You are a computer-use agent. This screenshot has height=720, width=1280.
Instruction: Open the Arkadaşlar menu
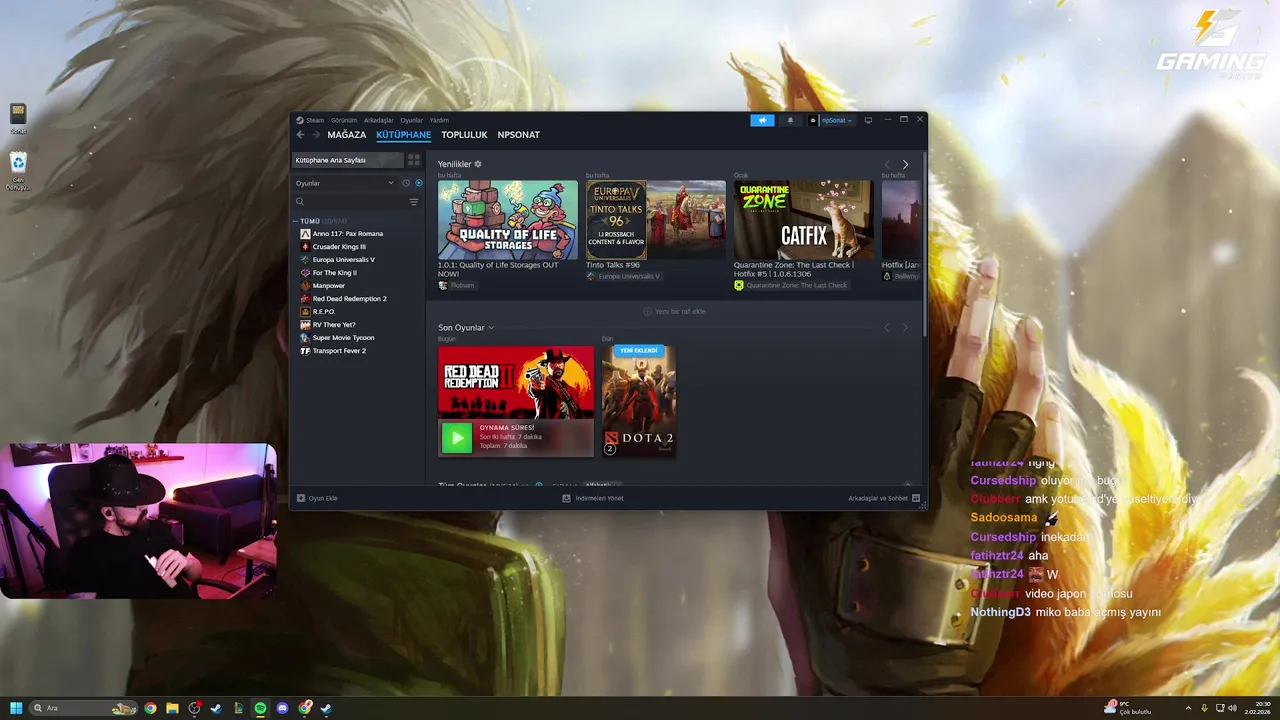[x=379, y=120]
